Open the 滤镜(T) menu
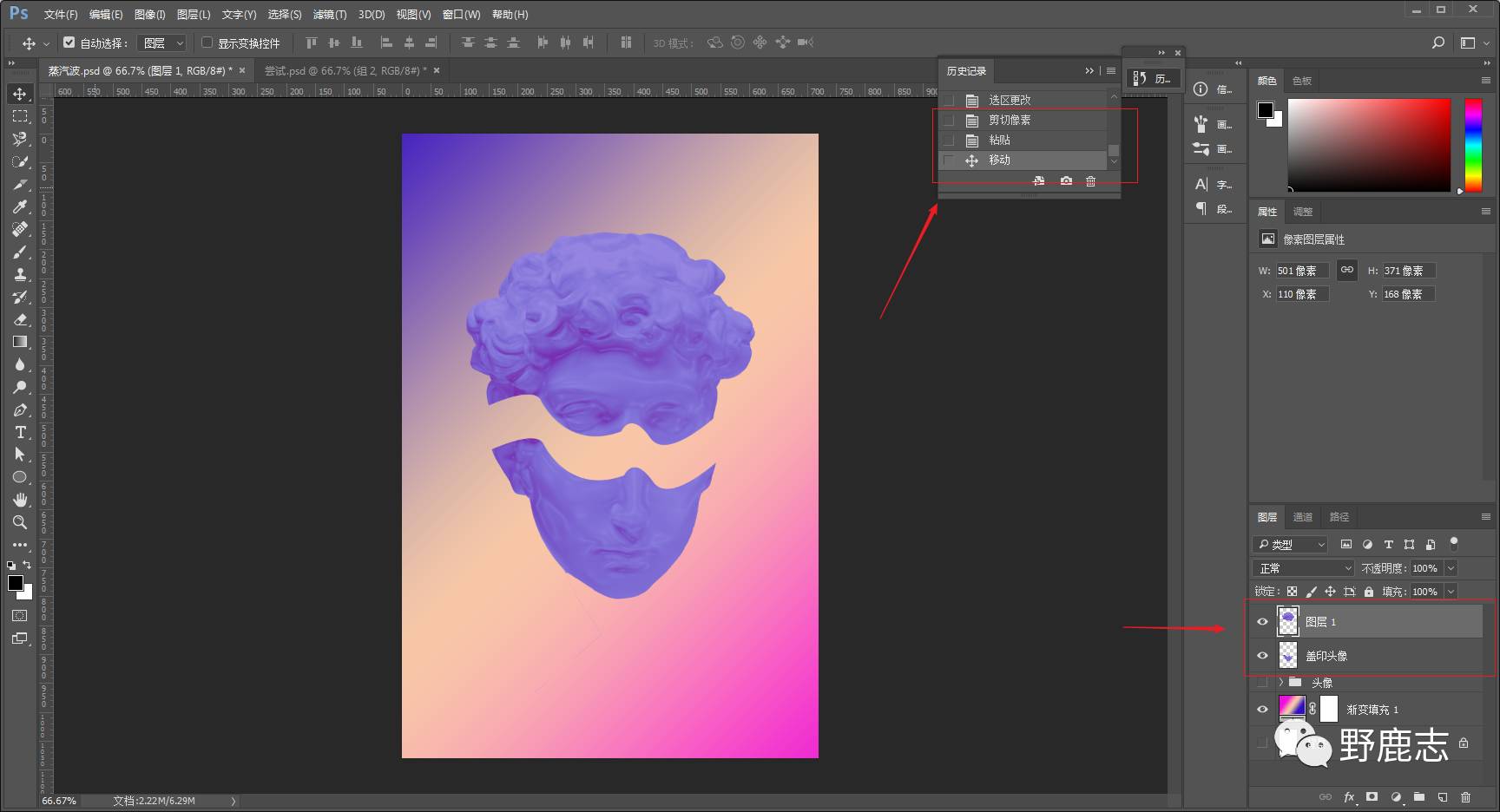Screen dimensions: 1500x812 coord(329,15)
